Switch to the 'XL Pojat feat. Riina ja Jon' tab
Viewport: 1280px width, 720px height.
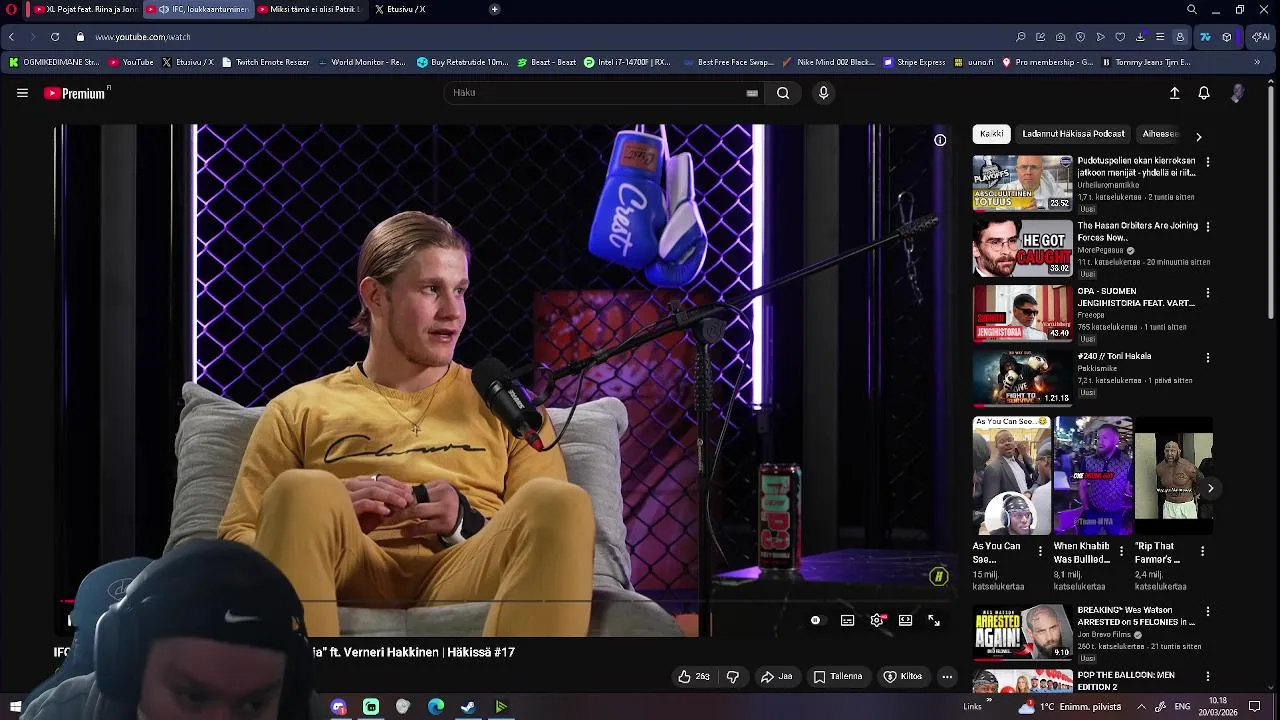click(85, 9)
